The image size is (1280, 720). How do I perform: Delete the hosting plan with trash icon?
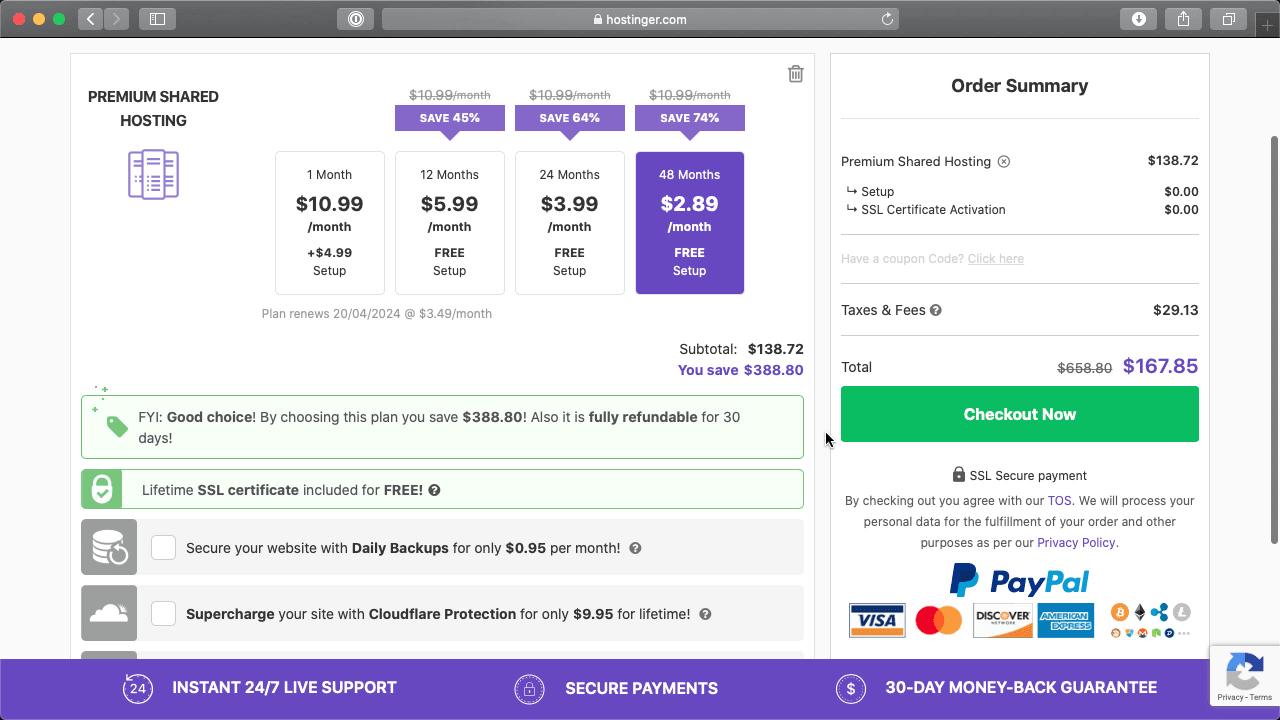pos(795,73)
